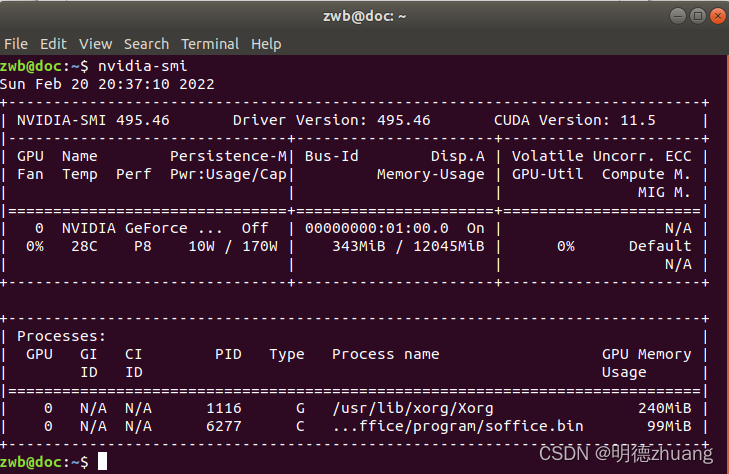Click the Driver Version: 495.46 text
The height and width of the screenshot is (474, 729).
[x=331, y=120]
